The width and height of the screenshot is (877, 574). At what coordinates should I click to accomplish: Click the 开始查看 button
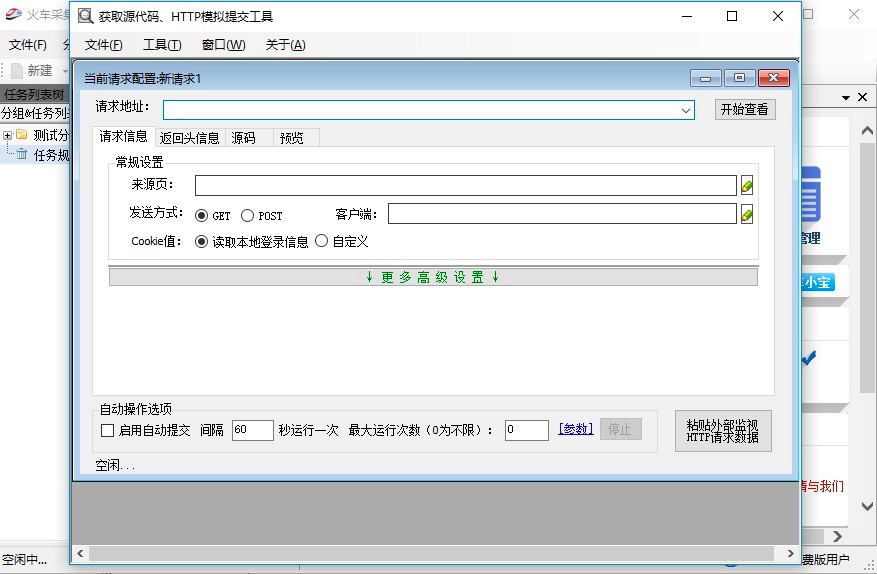pos(745,109)
